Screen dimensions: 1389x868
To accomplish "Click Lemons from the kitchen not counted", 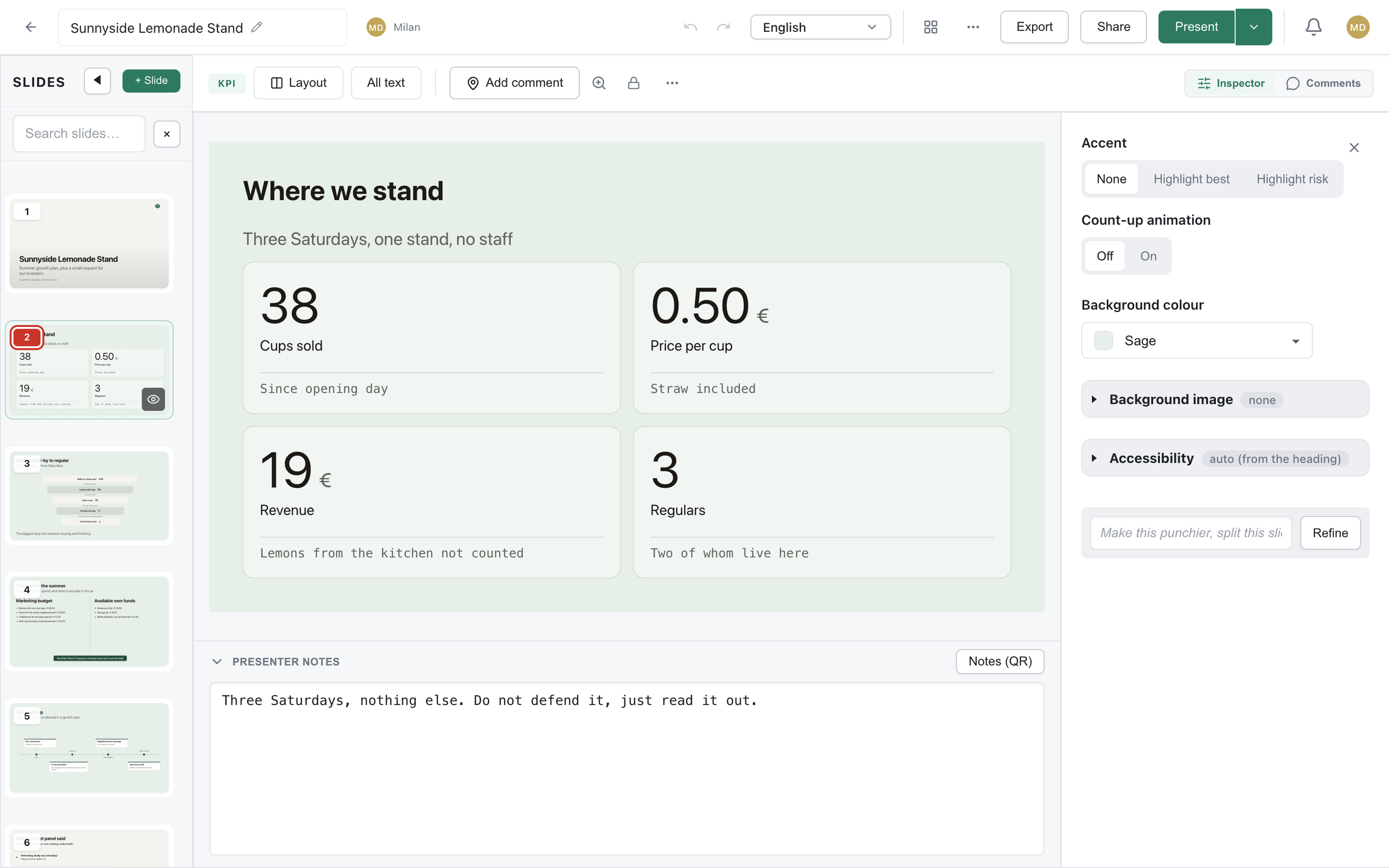I will 391,553.
